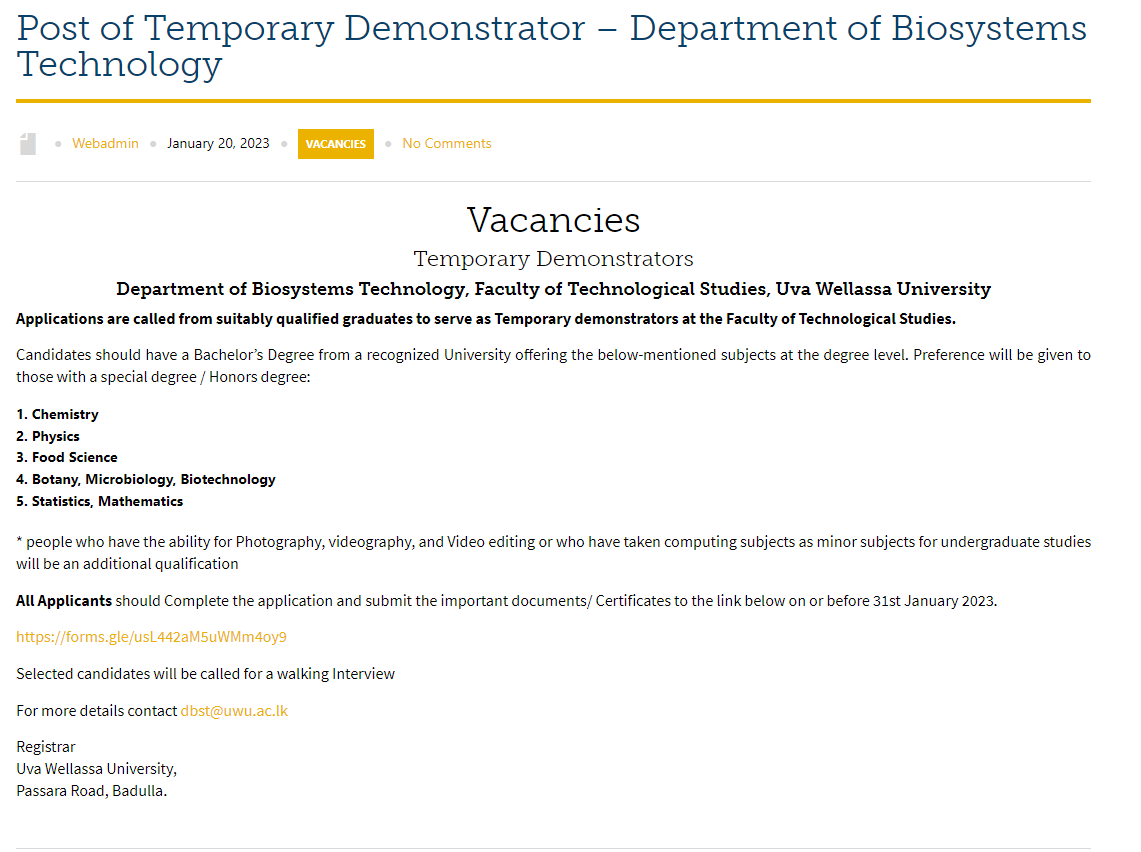Click the Temporary Demonstrators subheading

(x=553, y=259)
